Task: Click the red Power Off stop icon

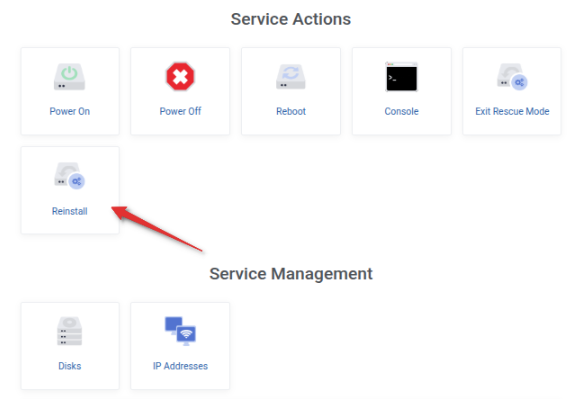Action: click(x=180, y=76)
